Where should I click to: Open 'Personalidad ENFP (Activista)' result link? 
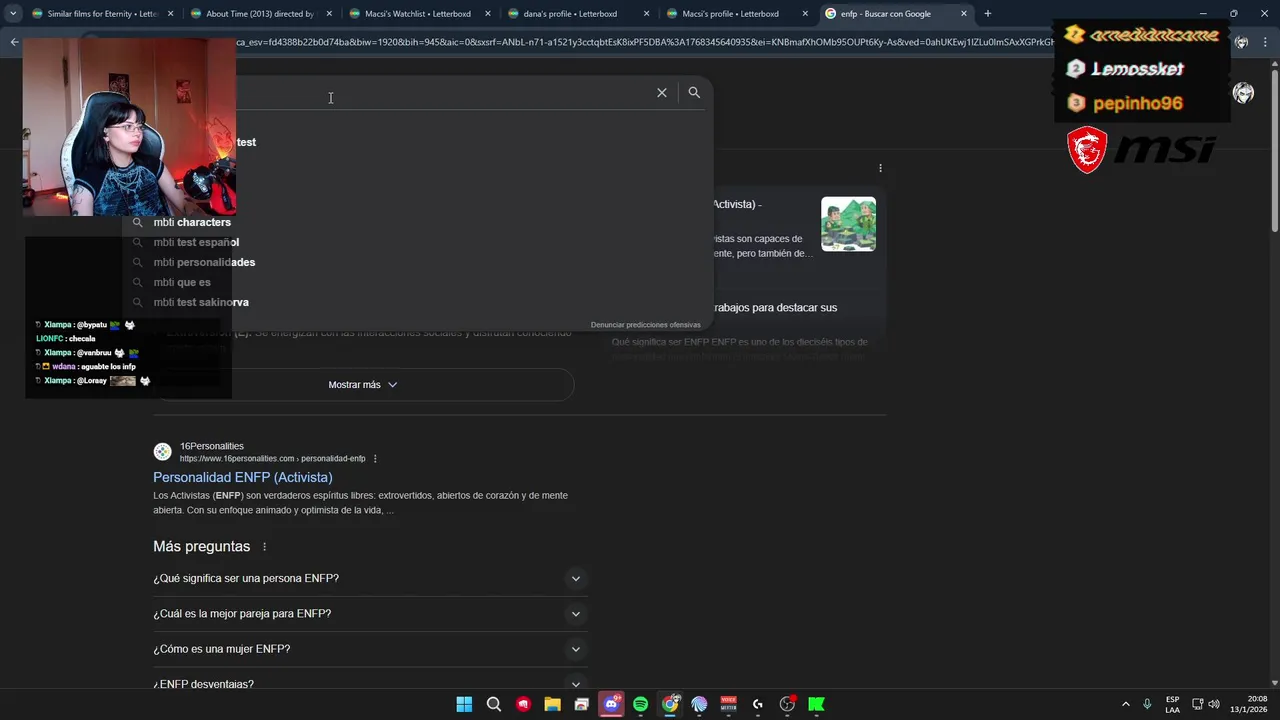point(243,477)
